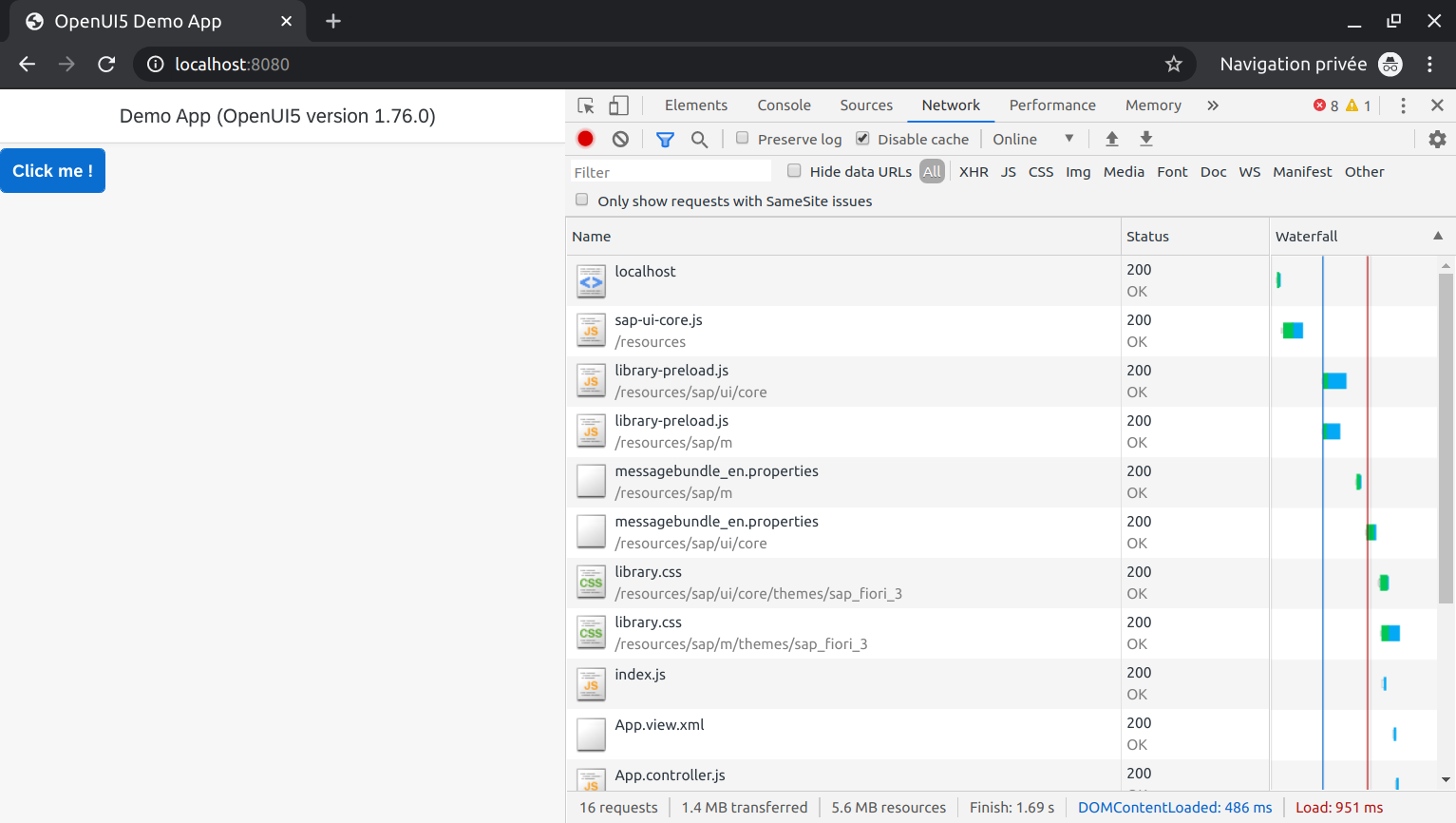Filter requests by Other type
The width and height of the screenshot is (1456, 823).
pyautogui.click(x=1364, y=172)
